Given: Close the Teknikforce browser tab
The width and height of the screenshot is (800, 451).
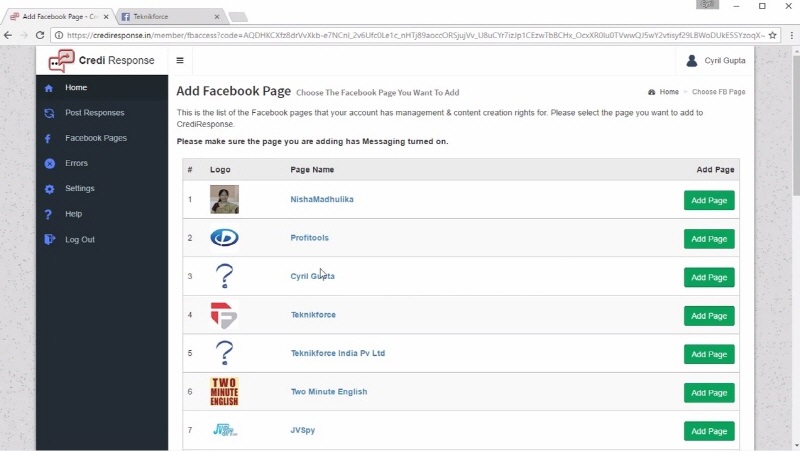Looking at the screenshot, I should pos(217,16).
